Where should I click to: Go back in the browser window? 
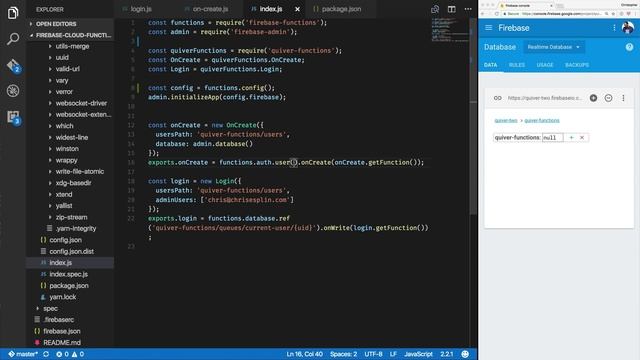pyautogui.click(x=483, y=13)
